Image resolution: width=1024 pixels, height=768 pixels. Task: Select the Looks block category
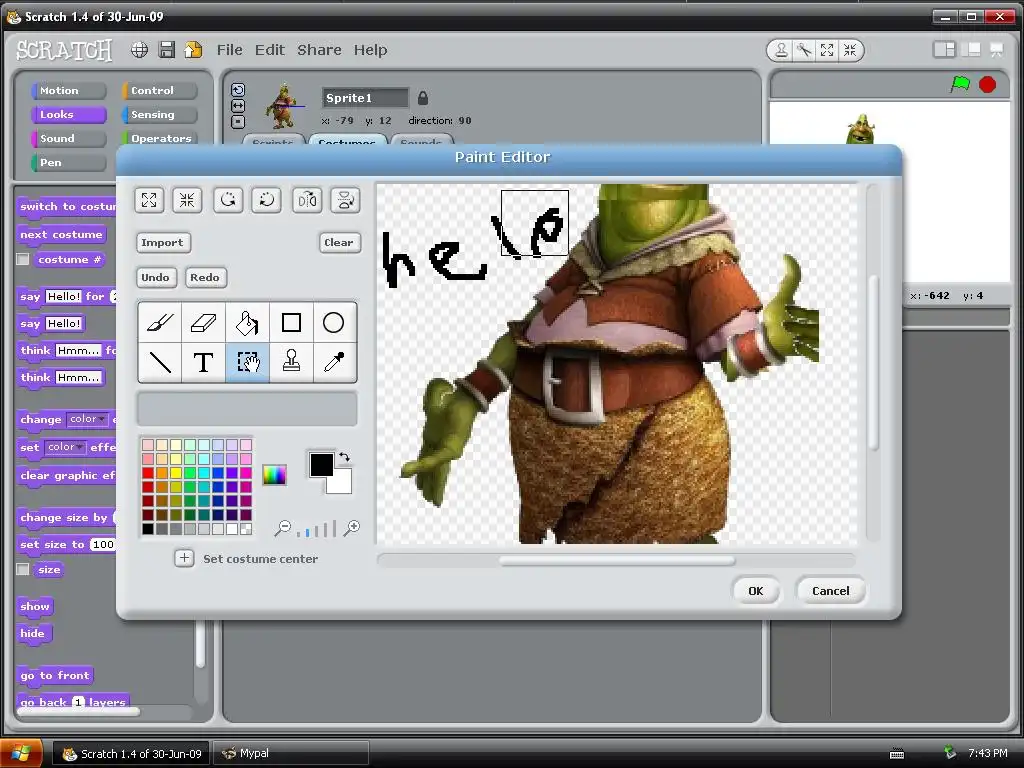coord(69,115)
